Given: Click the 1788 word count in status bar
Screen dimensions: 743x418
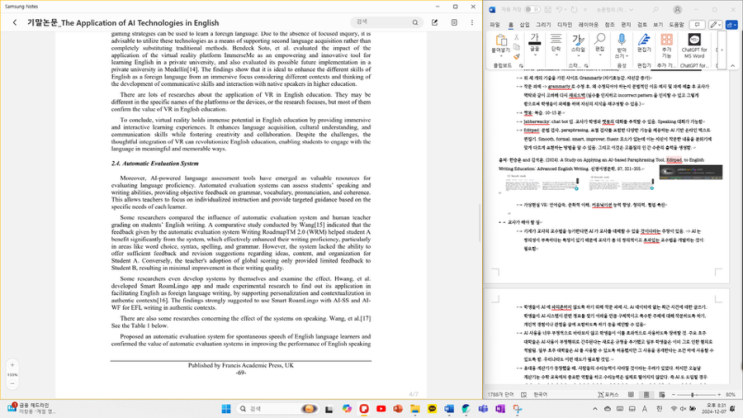Looking at the screenshot, I should 500,394.
